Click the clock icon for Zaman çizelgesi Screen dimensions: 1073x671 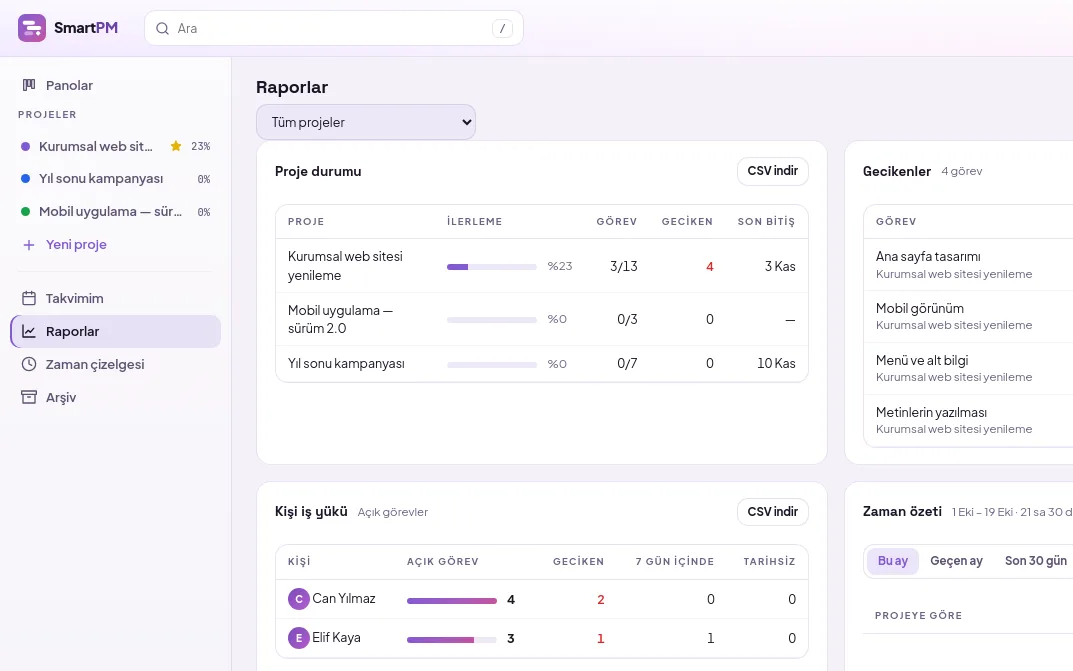click(x=29, y=365)
